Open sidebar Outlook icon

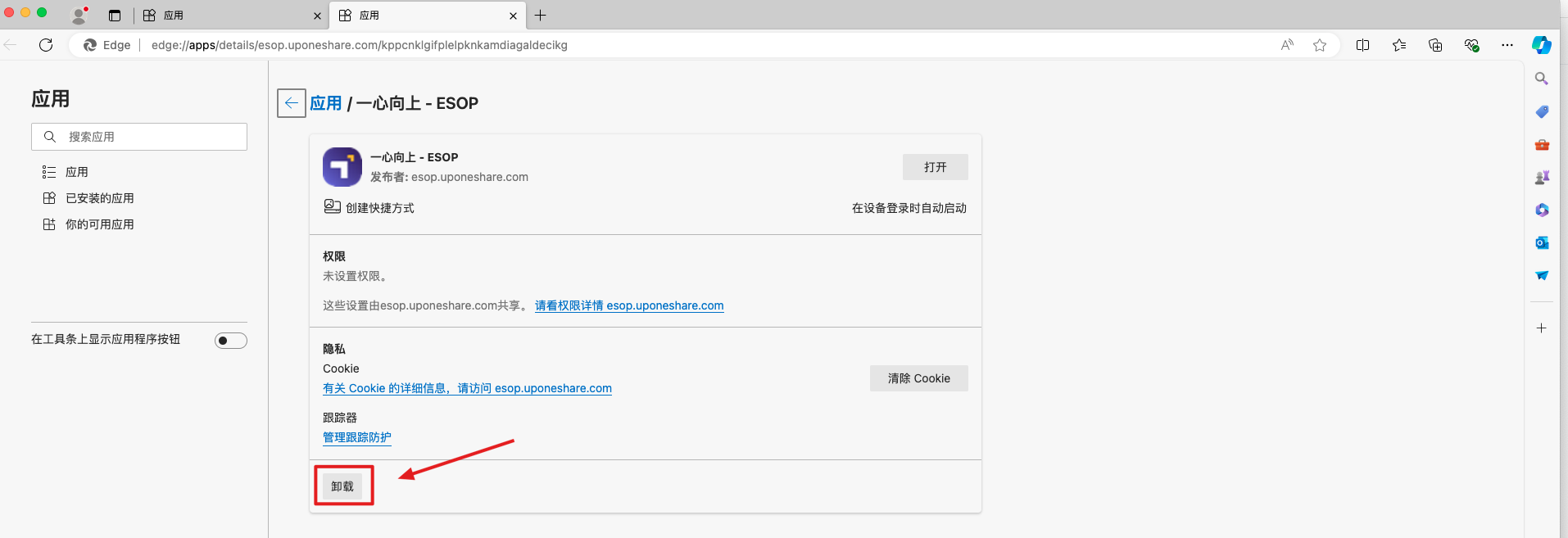pyautogui.click(x=1542, y=242)
